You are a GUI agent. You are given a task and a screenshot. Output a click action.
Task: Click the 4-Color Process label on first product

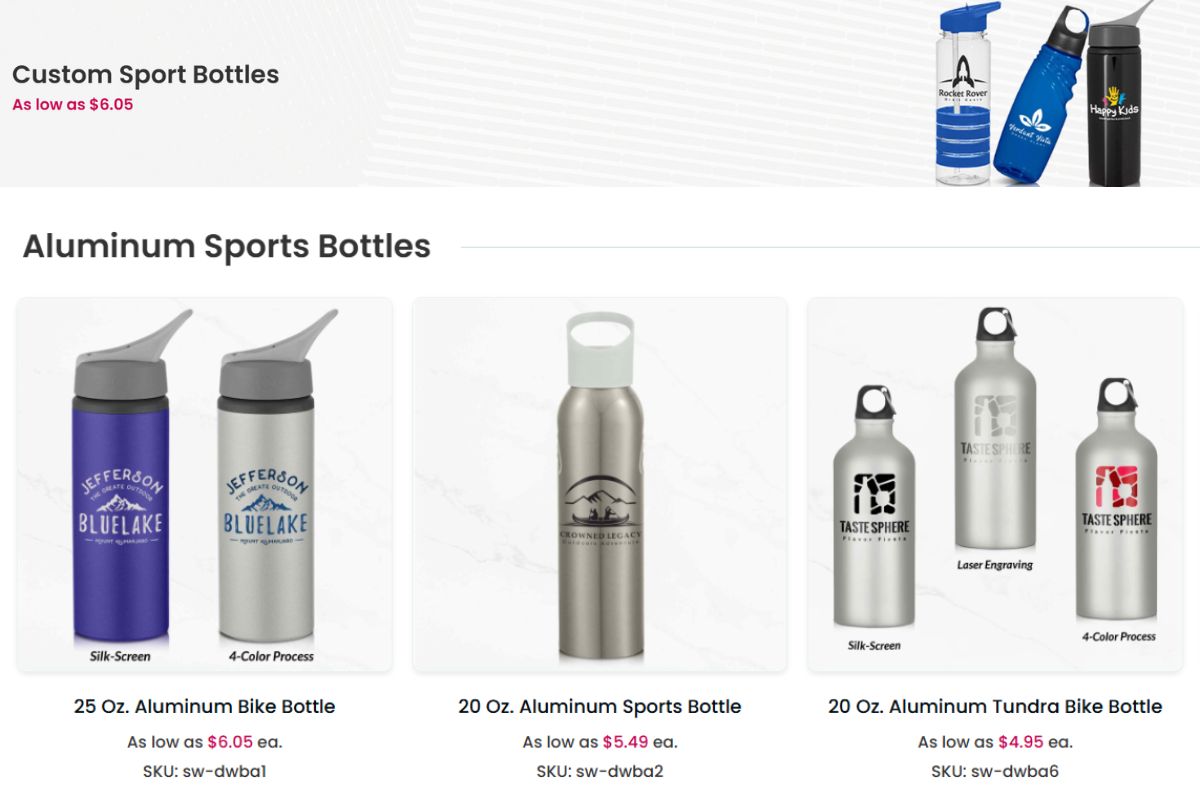click(270, 657)
